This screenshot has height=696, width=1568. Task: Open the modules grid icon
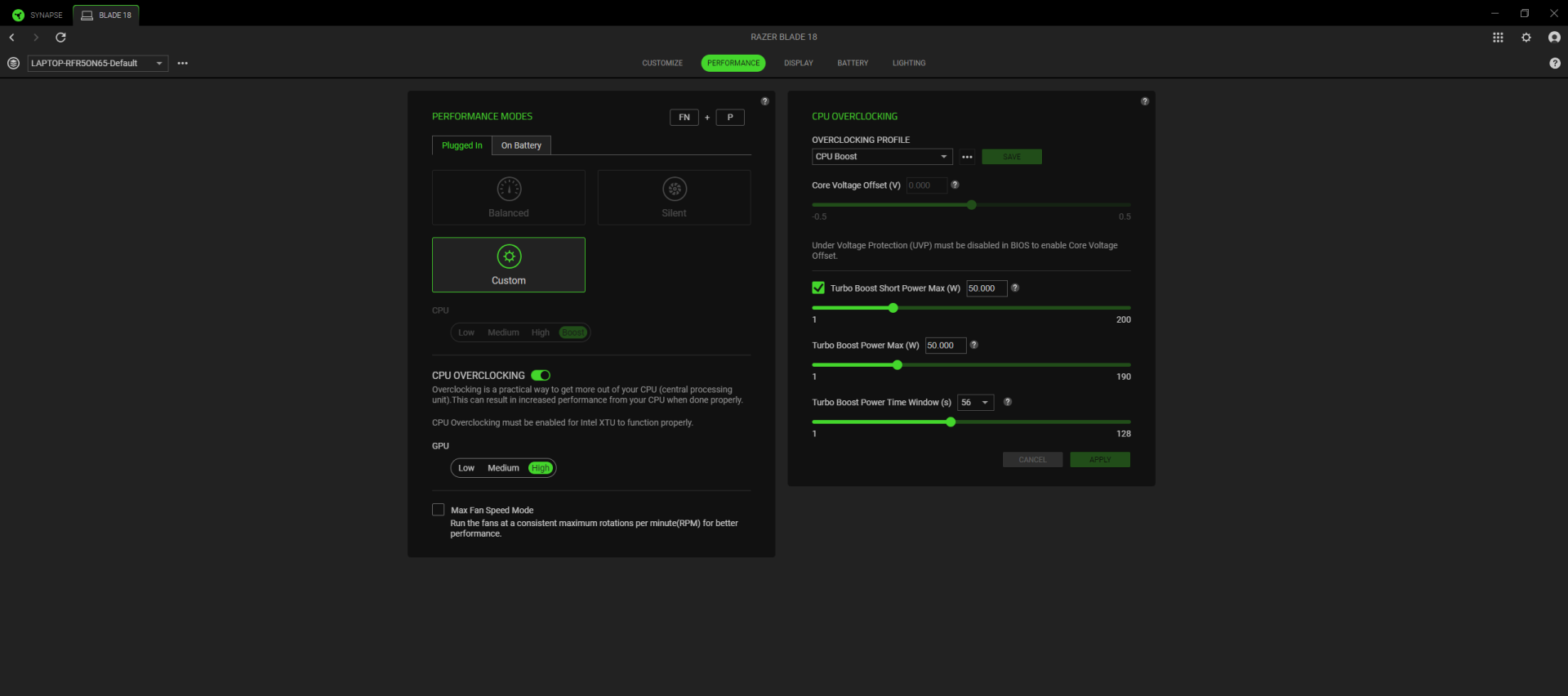(1498, 38)
